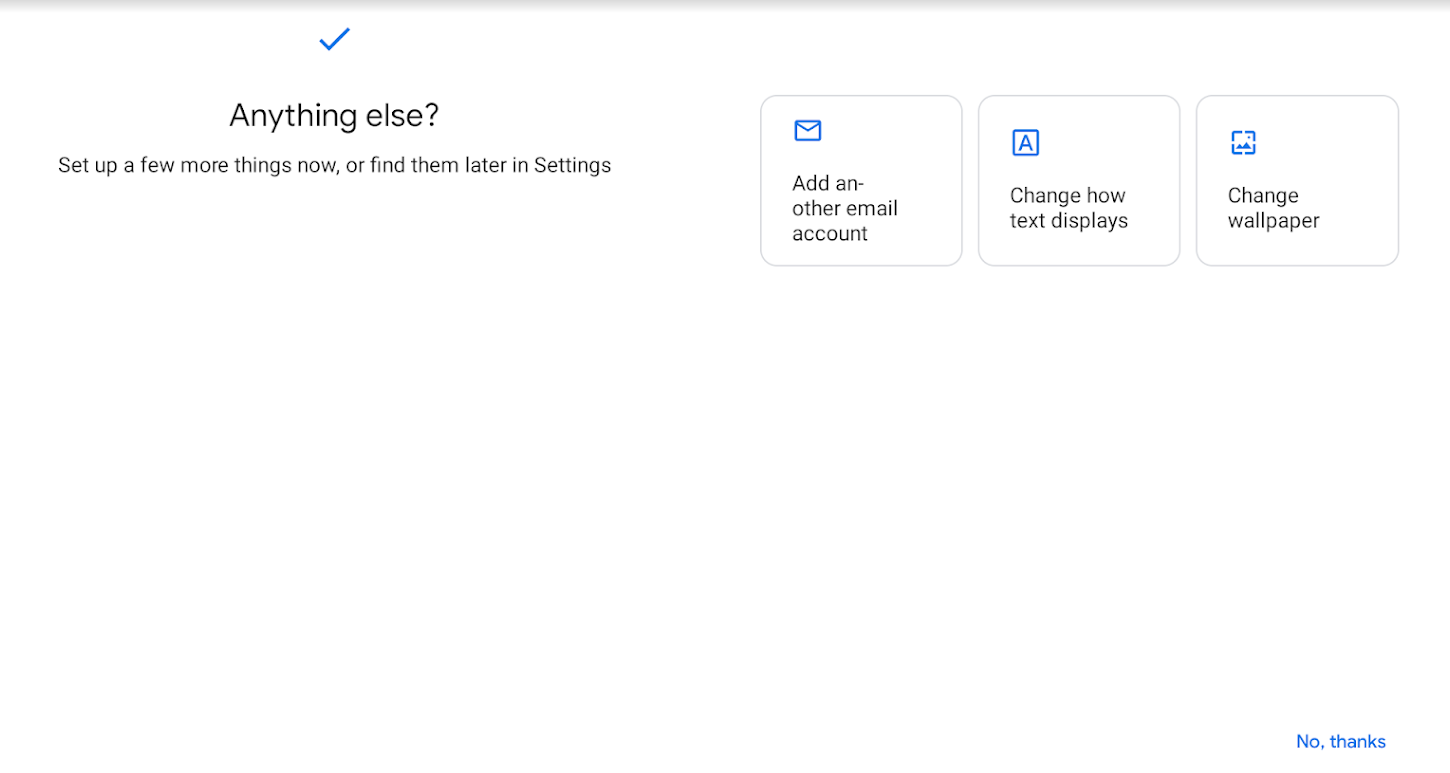Click the words 'Change how' in the middle card
1450x773 pixels.
coord(1067,196)
